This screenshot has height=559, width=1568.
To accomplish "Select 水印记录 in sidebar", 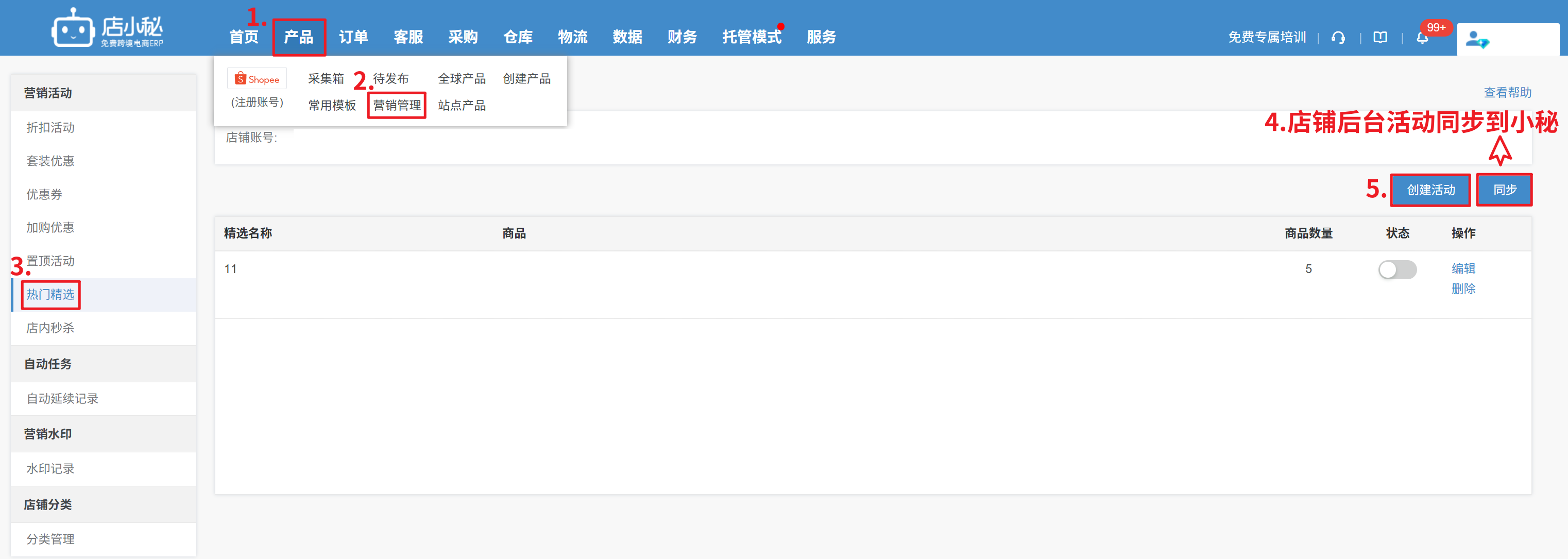I will click(x=50, y=469).
